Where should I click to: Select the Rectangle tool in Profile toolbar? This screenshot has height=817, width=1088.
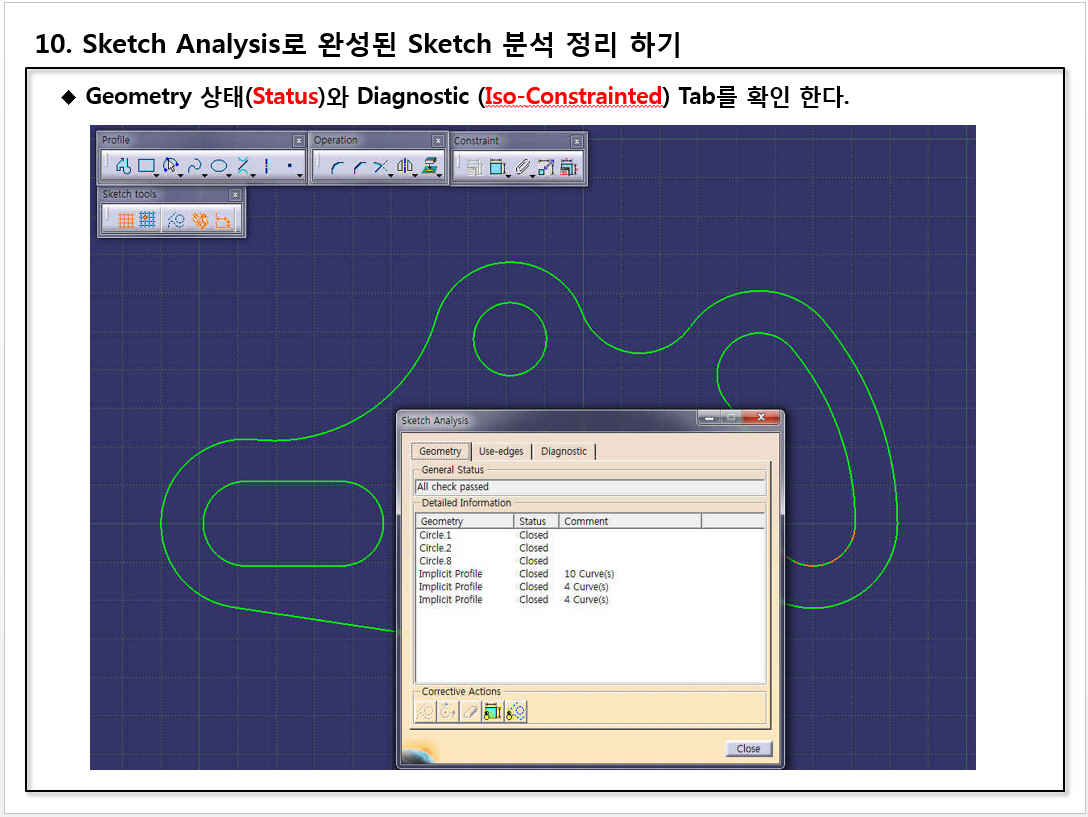(x=146, y=166)
